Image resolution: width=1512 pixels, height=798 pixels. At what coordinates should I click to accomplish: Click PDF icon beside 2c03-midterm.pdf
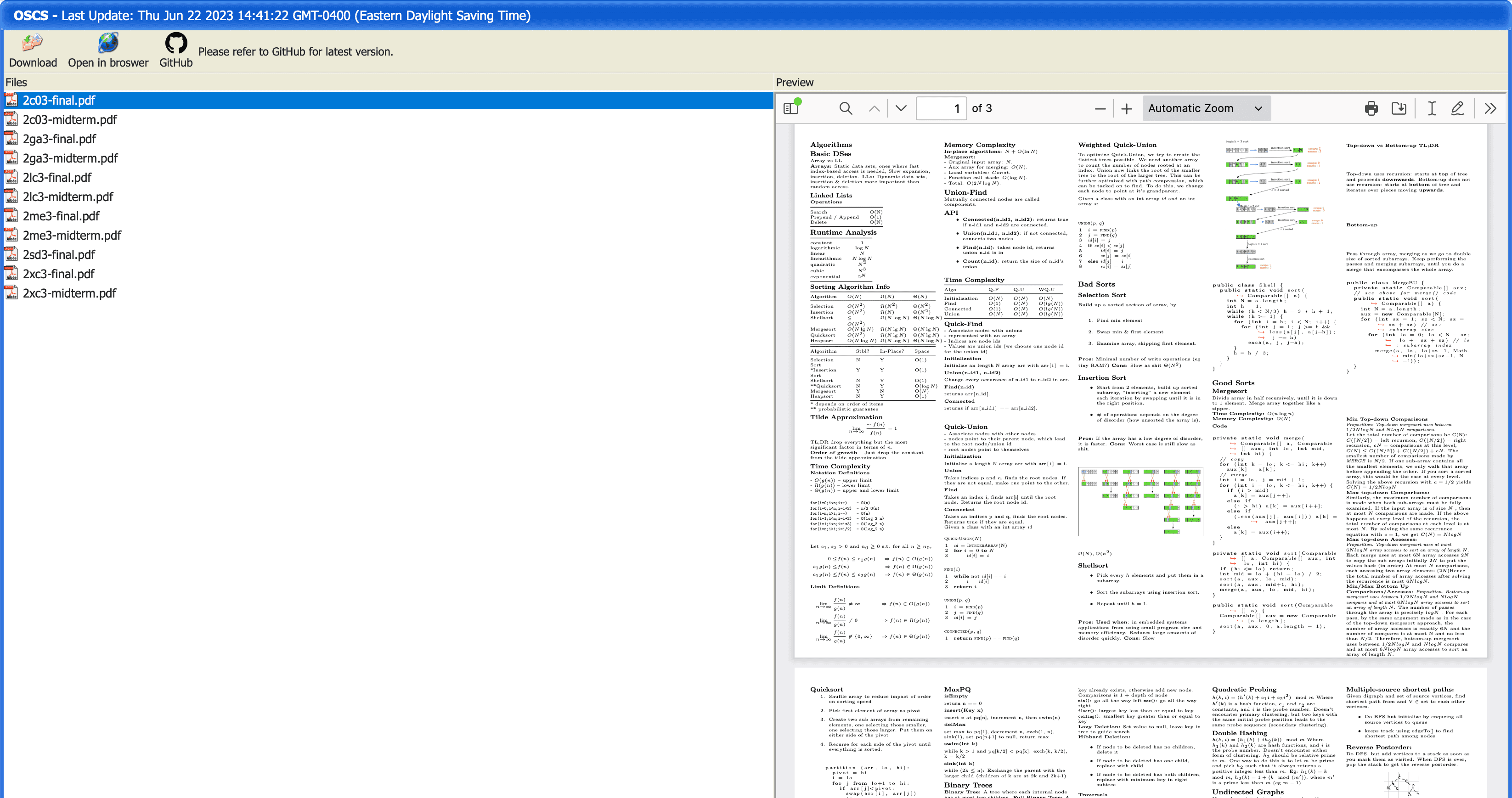point(11,119)
